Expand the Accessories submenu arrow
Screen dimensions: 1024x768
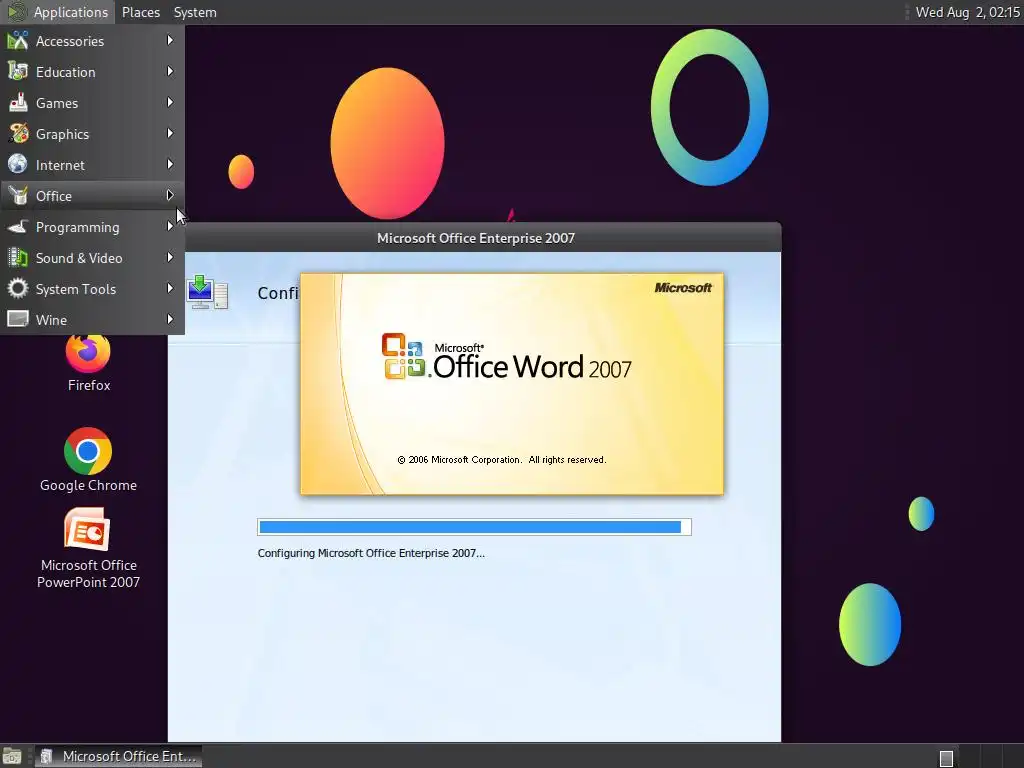click(x=170, y=40)
